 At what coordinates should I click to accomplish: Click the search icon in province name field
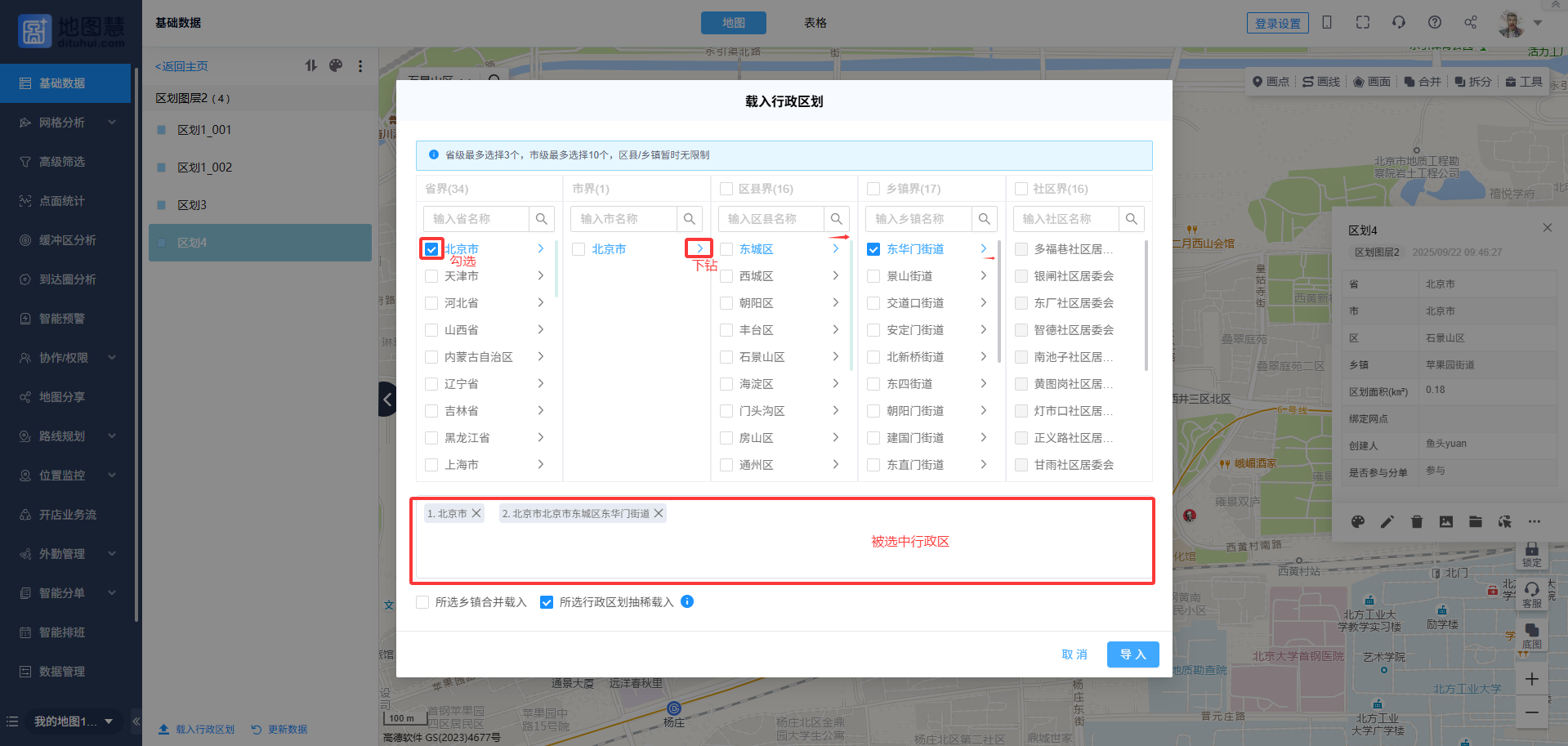(x=541, y=219)
